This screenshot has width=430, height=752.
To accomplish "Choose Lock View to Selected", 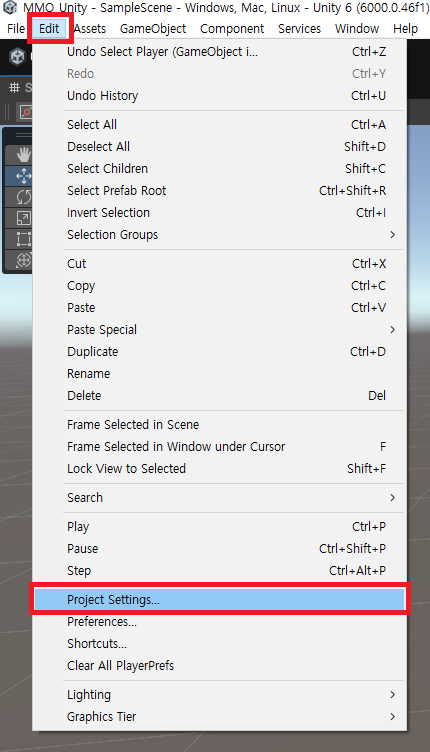I will 220,469.
